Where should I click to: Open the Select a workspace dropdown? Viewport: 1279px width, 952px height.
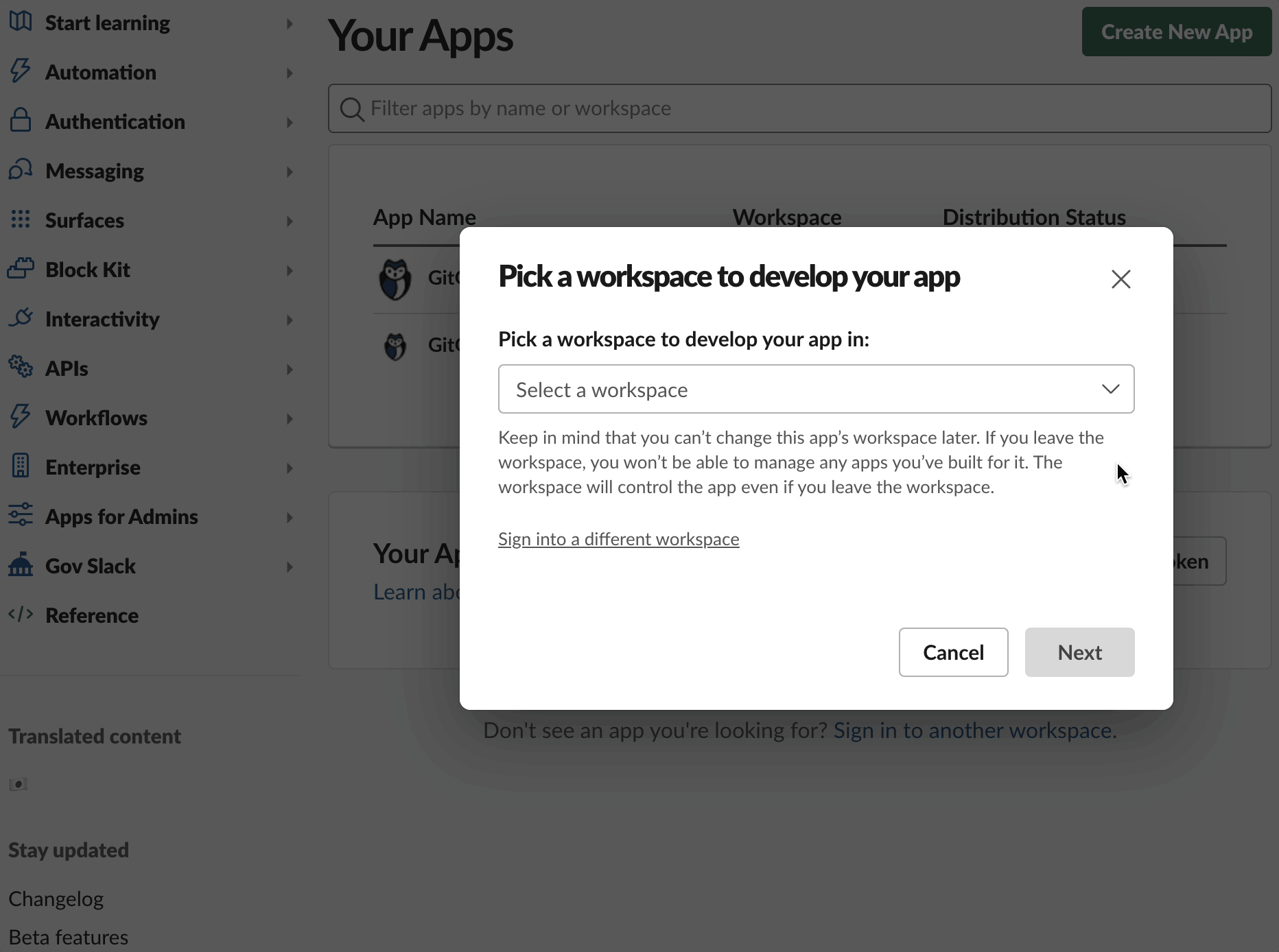(x=816, y=389)
